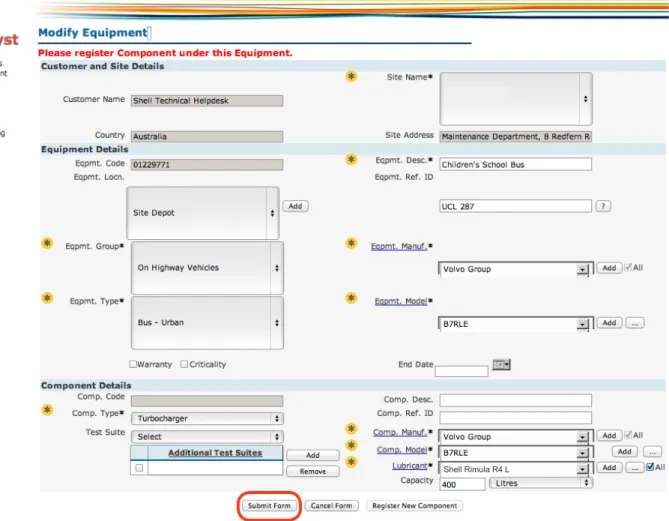Expand the Eqpmt. Model B7RLE combo box
This screenshot has width=669, height=521.
coord(582,324)
